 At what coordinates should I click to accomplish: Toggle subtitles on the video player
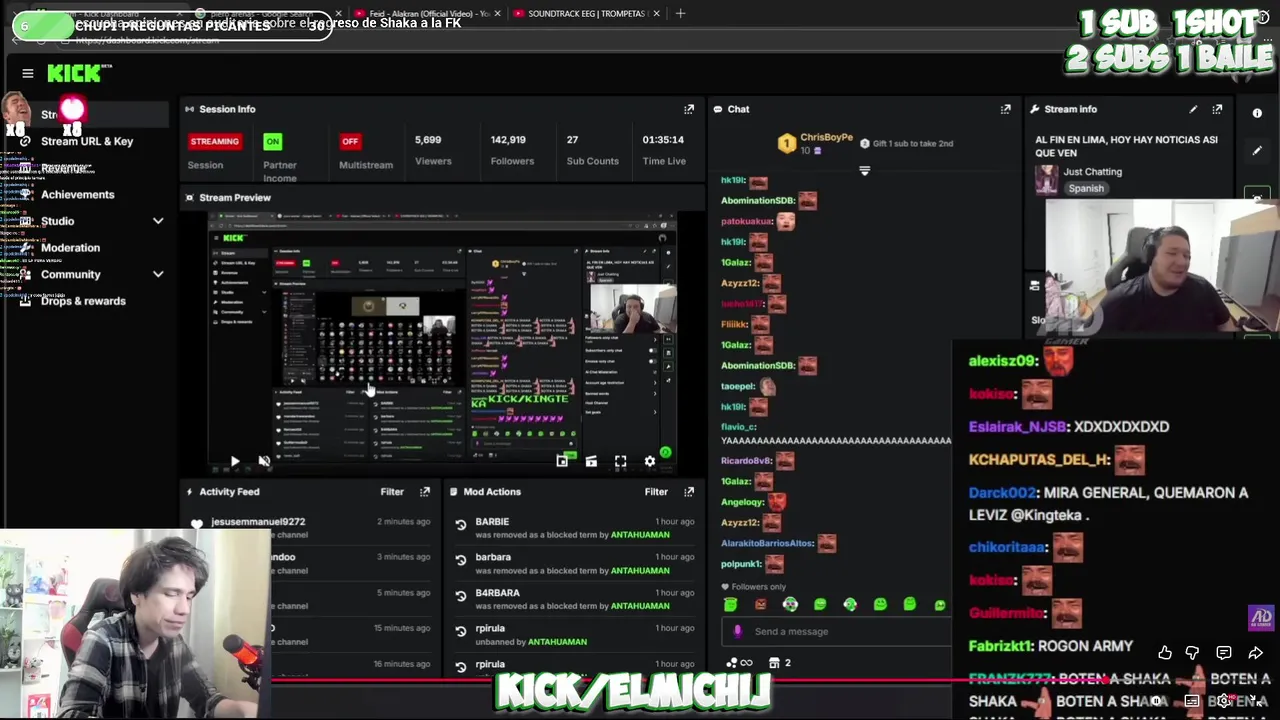[x=1192, y=701]
